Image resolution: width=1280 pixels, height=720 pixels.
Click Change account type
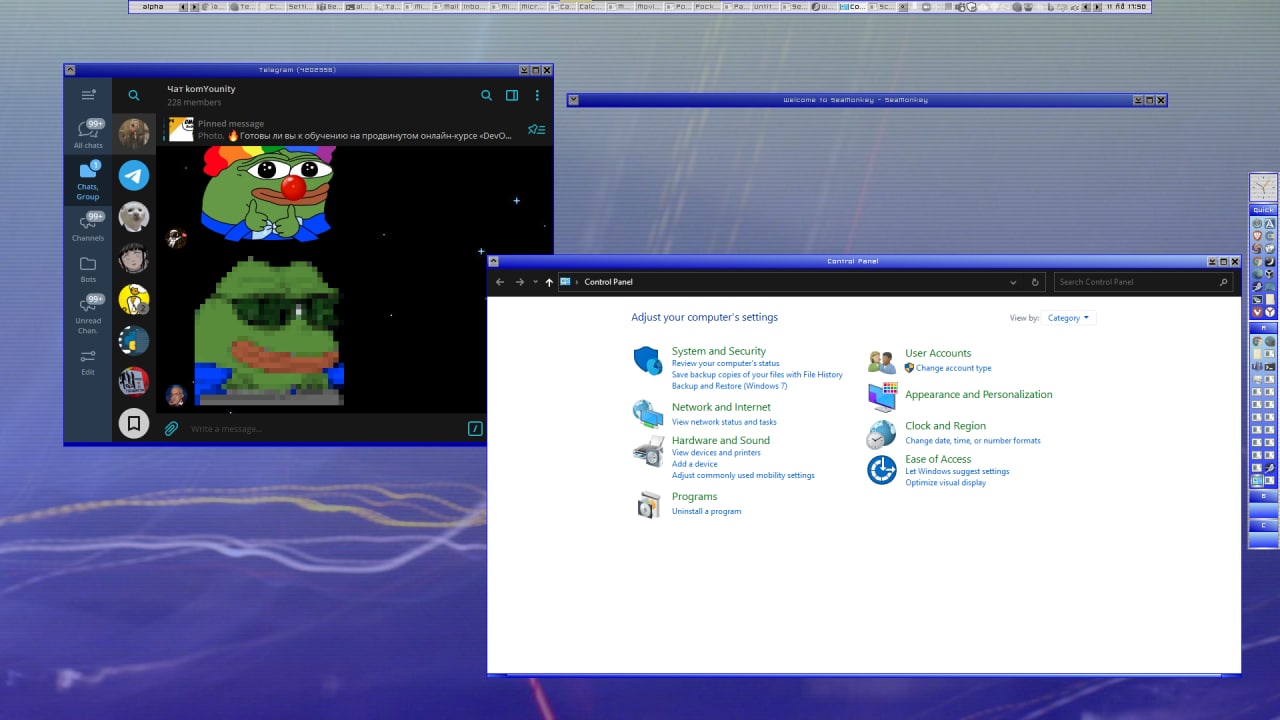pos(954,368)
